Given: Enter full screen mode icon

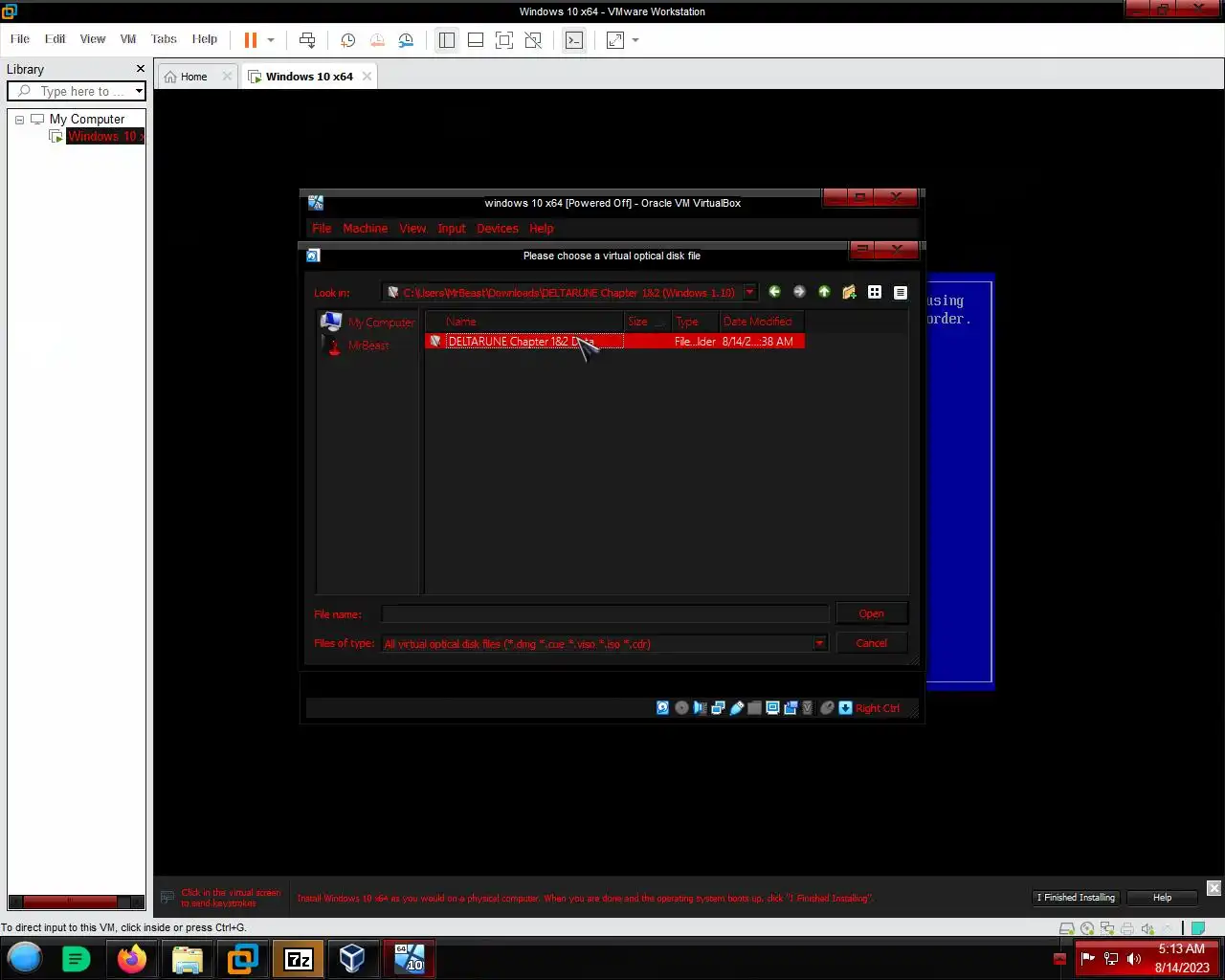Looking at the screenshot, I should (504, 40).
